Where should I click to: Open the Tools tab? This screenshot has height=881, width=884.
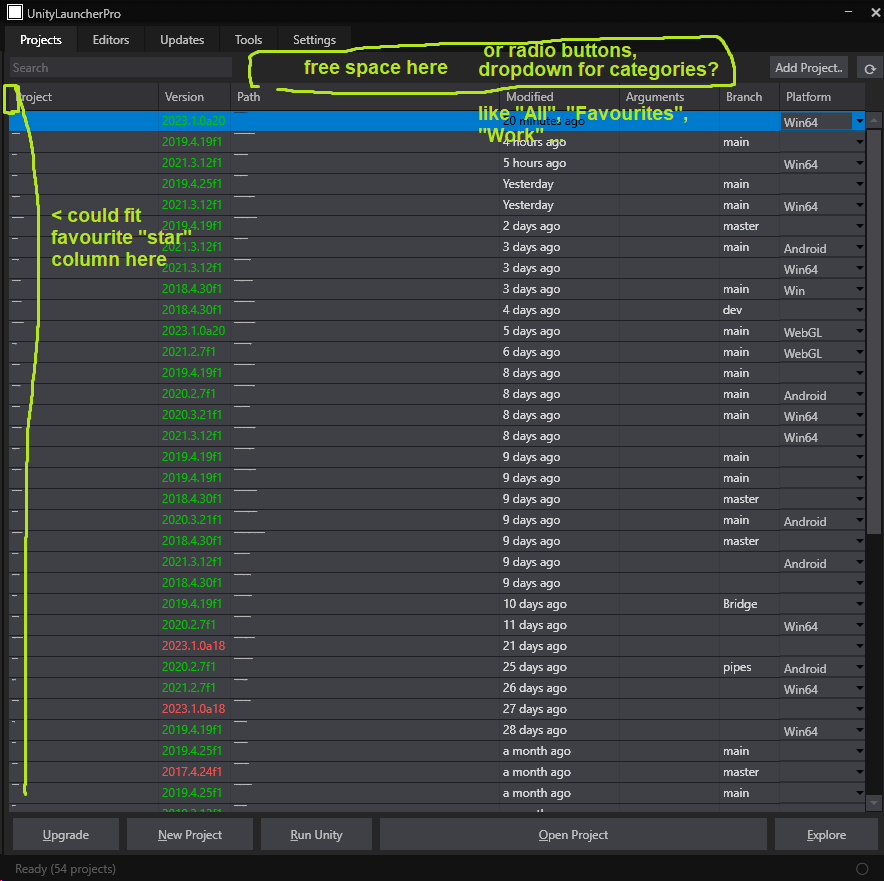point(248,39)
